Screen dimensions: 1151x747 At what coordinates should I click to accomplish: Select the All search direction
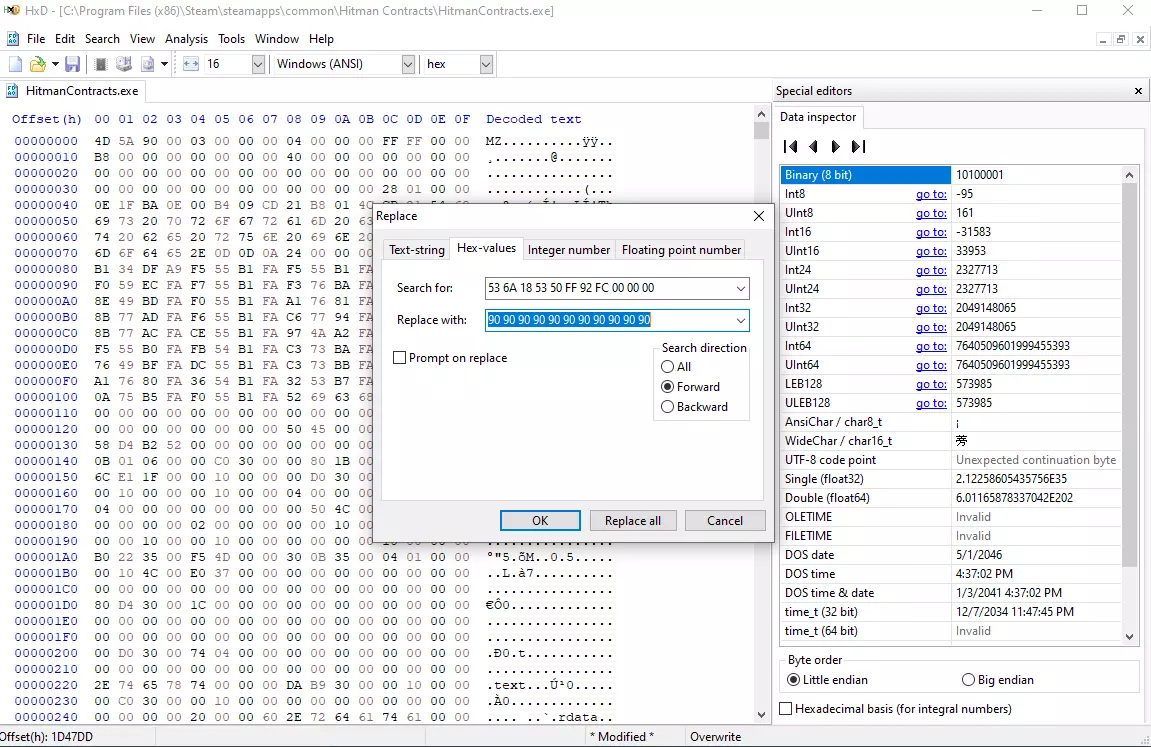[x=676, y=367]
